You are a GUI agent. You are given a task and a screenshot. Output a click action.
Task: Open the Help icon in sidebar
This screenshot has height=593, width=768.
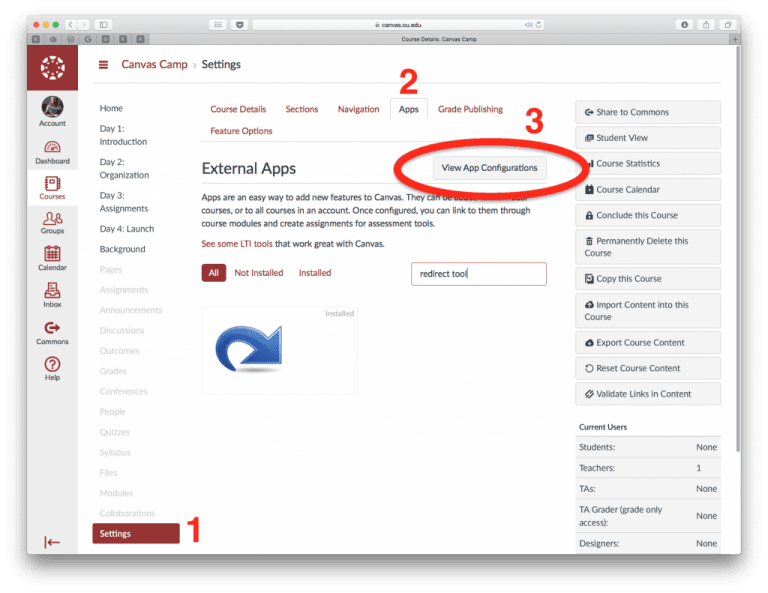point(52,368)
